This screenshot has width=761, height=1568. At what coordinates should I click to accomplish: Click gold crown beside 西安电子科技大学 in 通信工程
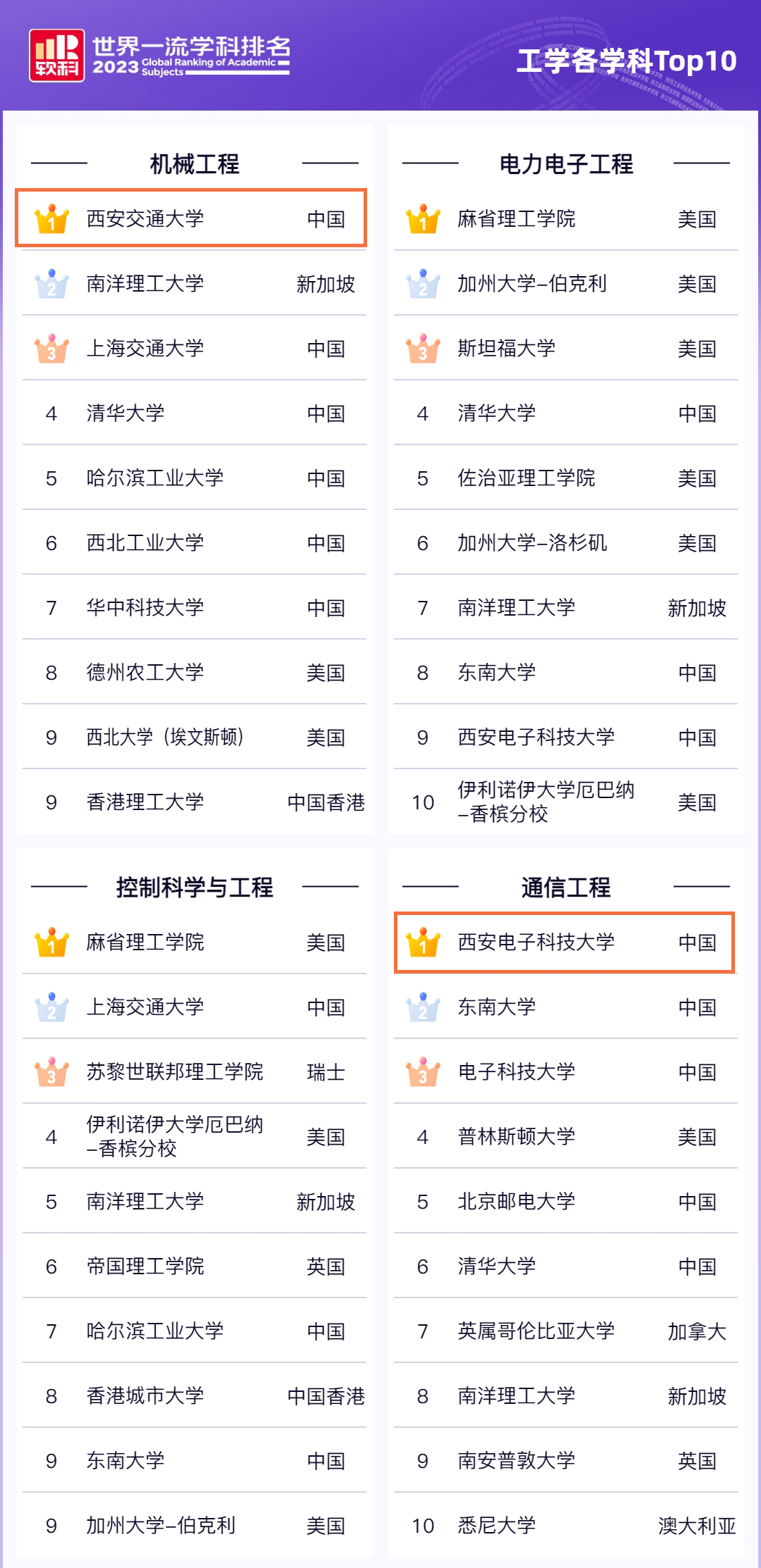(x=423, y=942)
